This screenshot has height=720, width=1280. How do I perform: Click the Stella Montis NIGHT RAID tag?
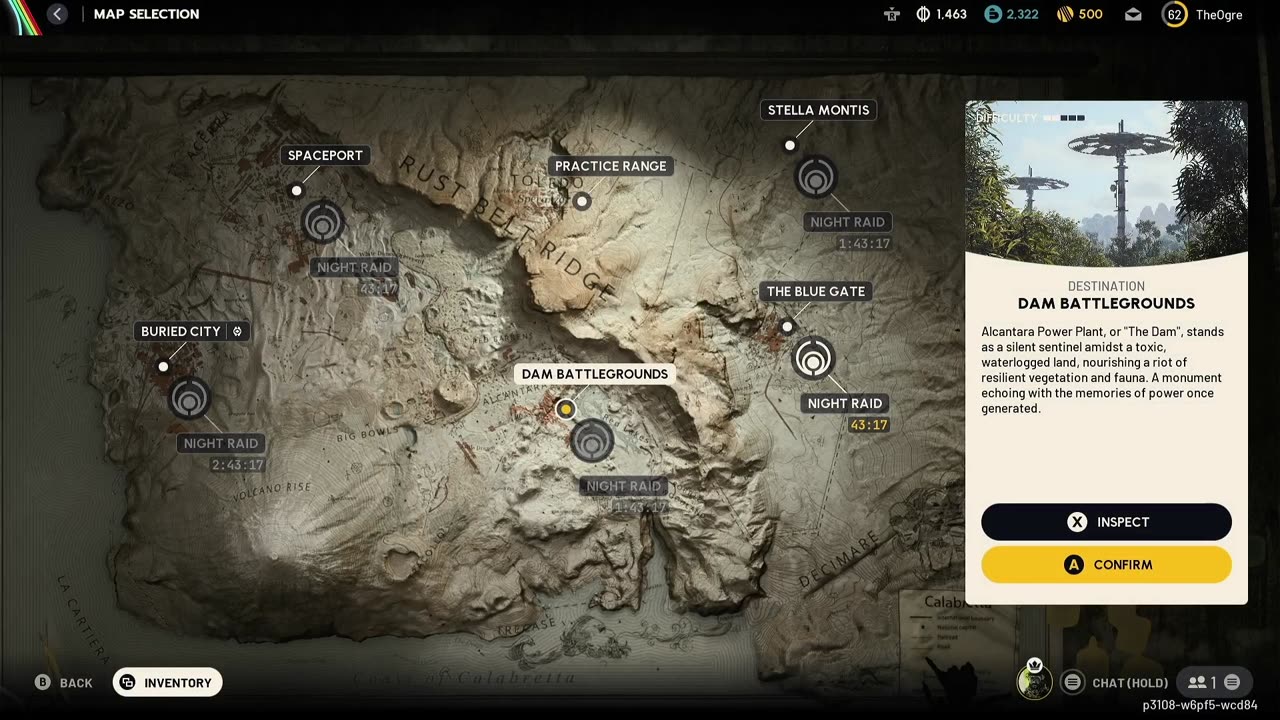pos(848,222)
